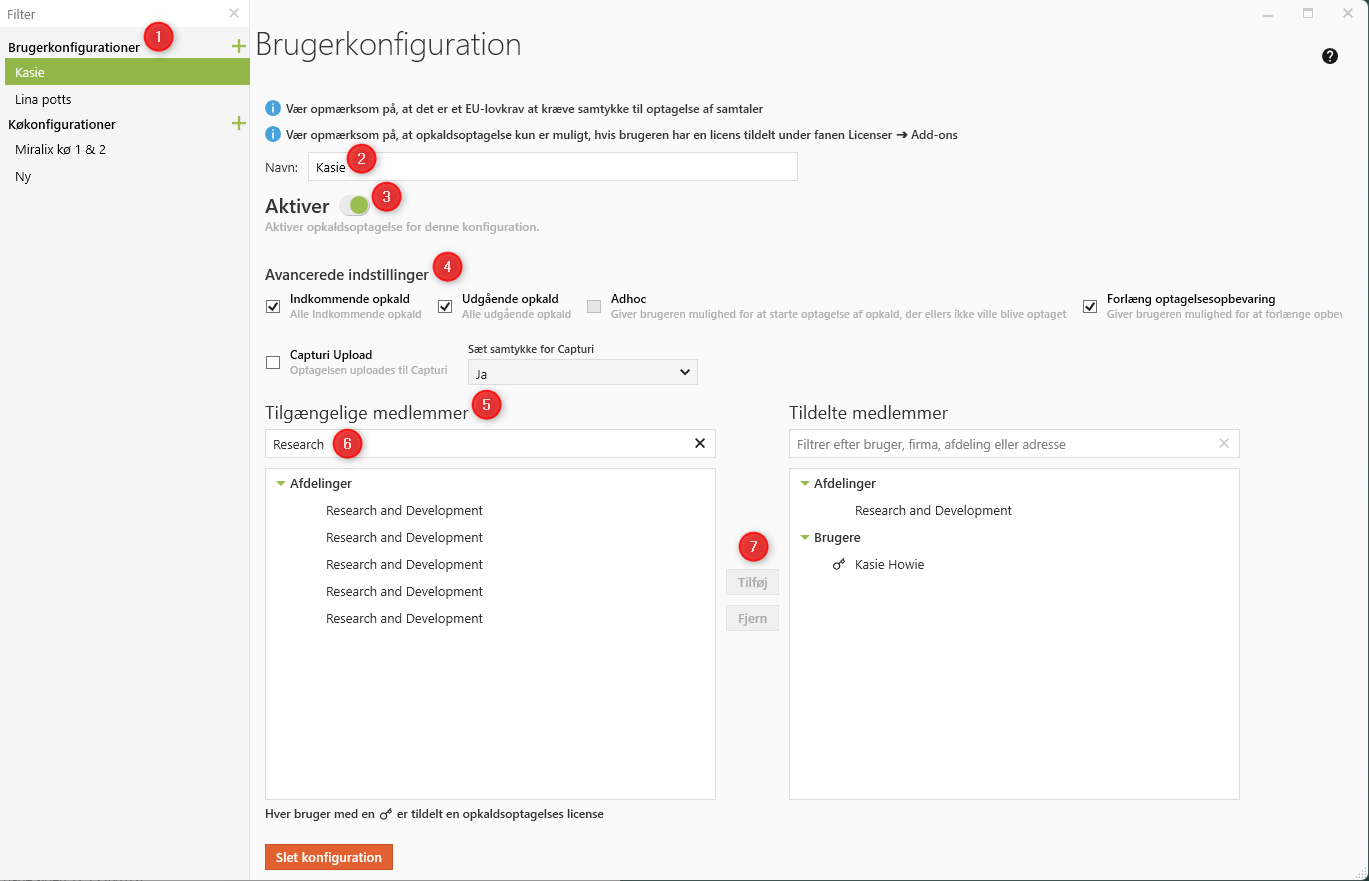This screenshot has width=1369, height=881.
Task: Open help via the question mark icon
Action: click(x=1330, y=56)
